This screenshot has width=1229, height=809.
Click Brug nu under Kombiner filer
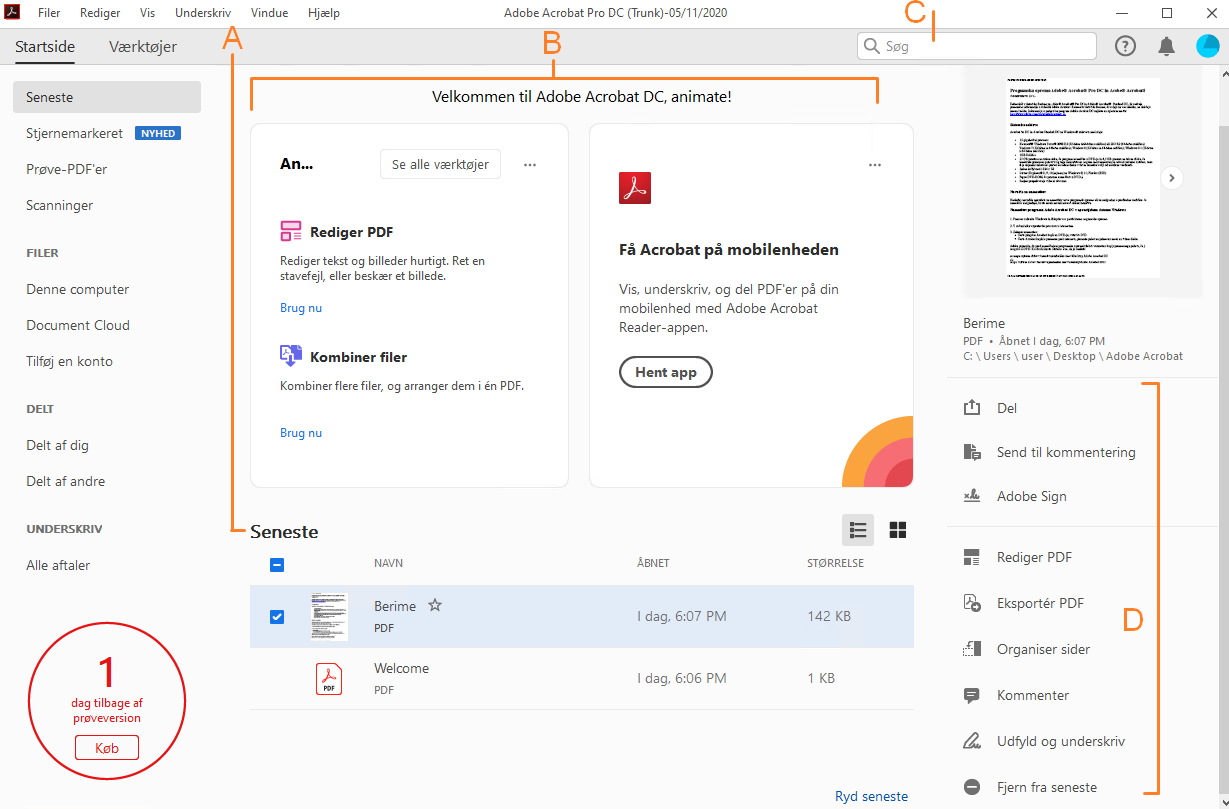(x=301, y=433)
